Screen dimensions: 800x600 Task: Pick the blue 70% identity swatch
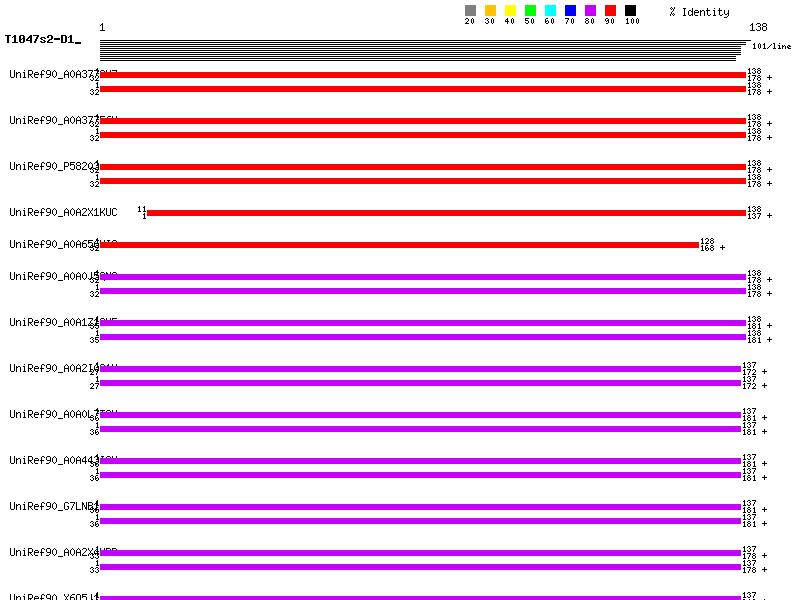570,11
